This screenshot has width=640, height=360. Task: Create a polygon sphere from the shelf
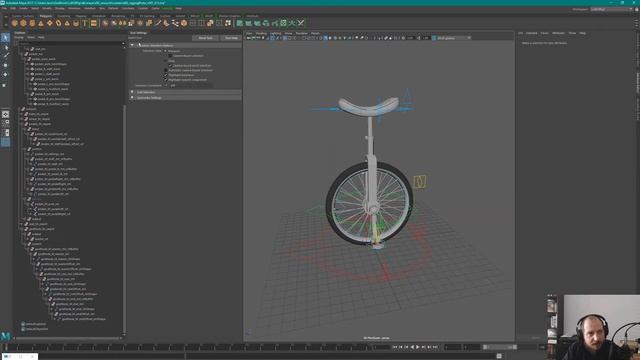point(14,23)
